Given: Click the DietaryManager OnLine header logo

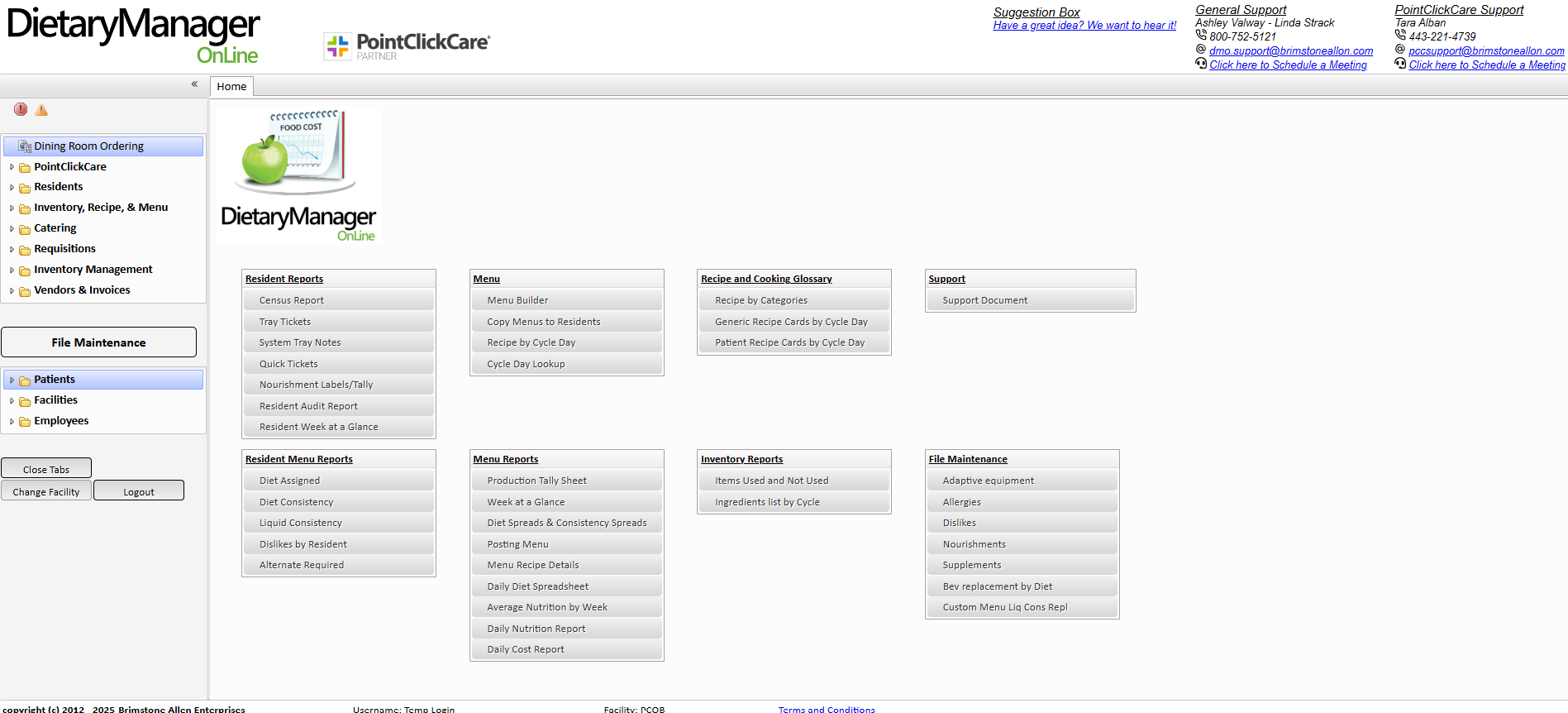Looking at the screenshot, I should (133, 36).
